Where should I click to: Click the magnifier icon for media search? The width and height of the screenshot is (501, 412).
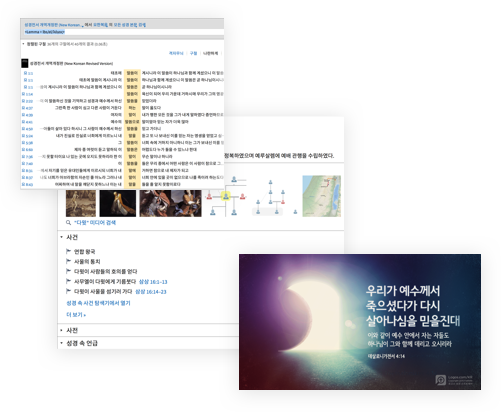[68, 222]
